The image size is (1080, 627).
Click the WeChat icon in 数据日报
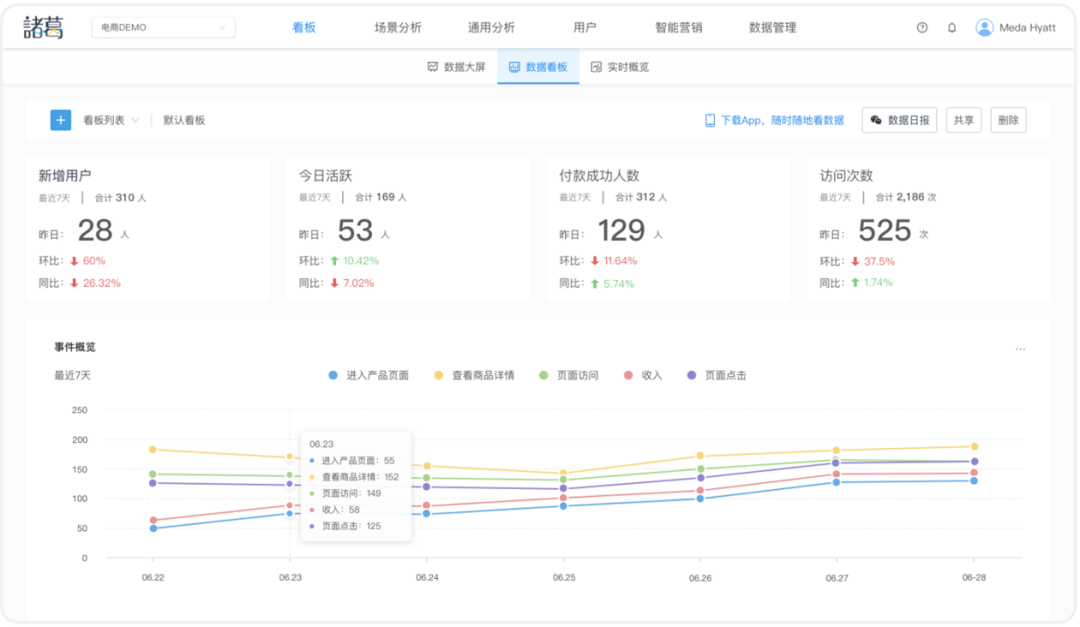[x=876, y=120]
